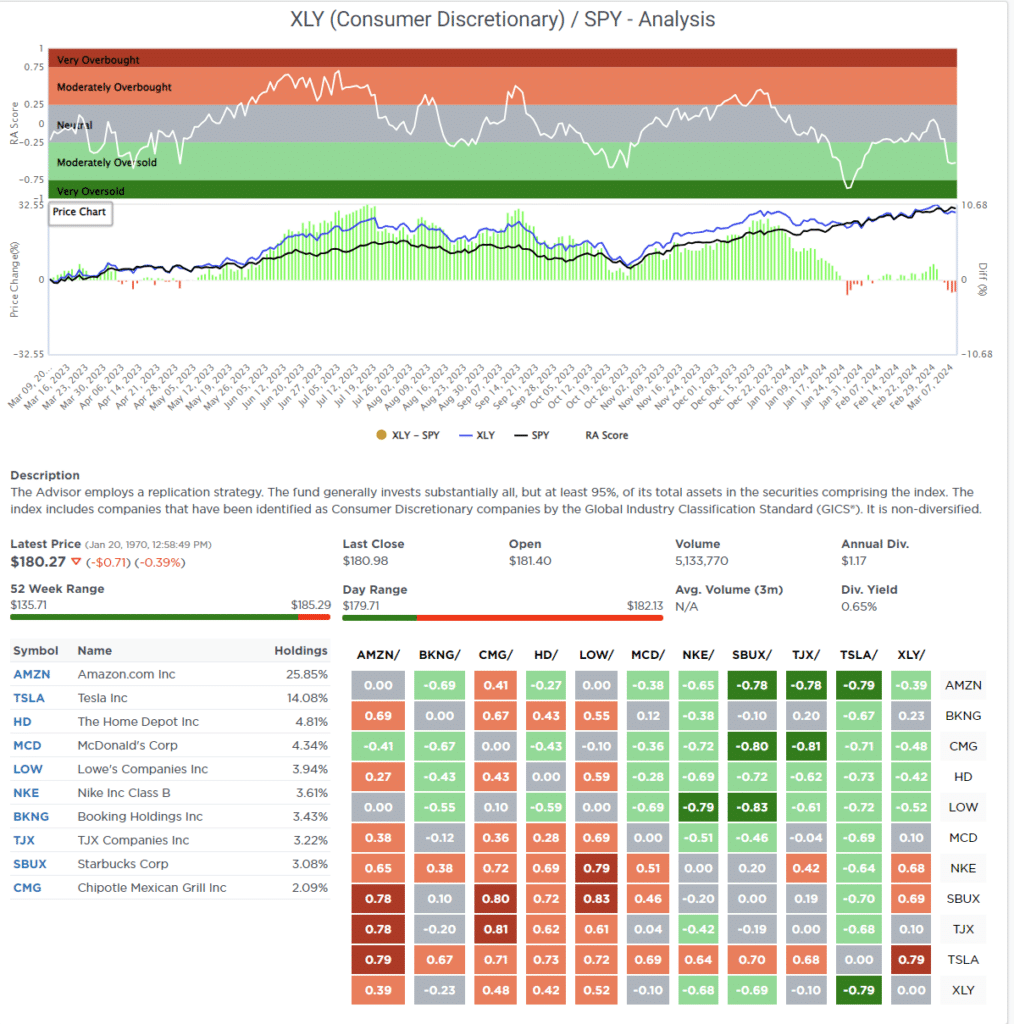Screen dimensions: 1014x1024
Task: Open the NKE symbol link
Action: pyautogui.click(x=26, y=793)
